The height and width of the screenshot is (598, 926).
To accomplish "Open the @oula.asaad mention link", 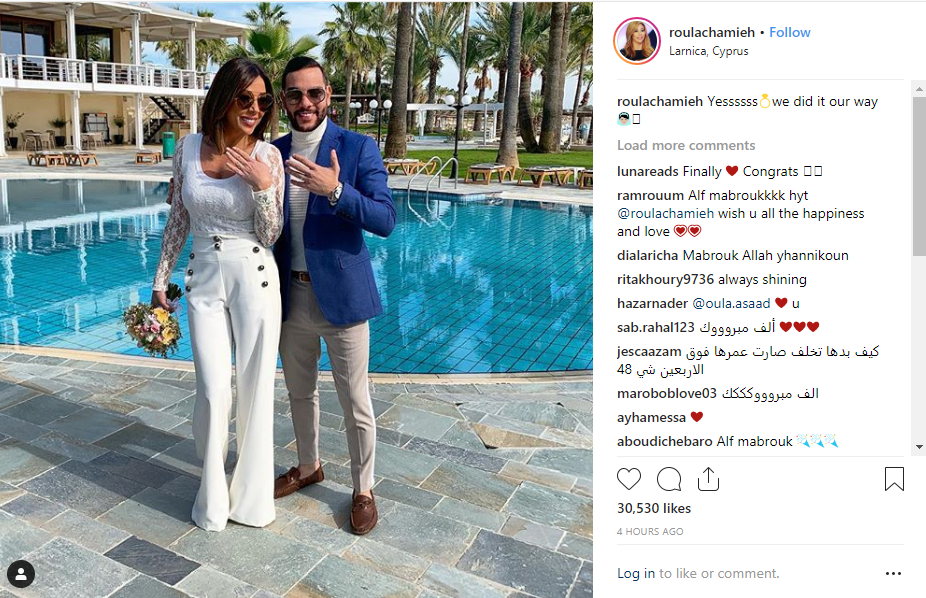I will [x=731, y=303].
